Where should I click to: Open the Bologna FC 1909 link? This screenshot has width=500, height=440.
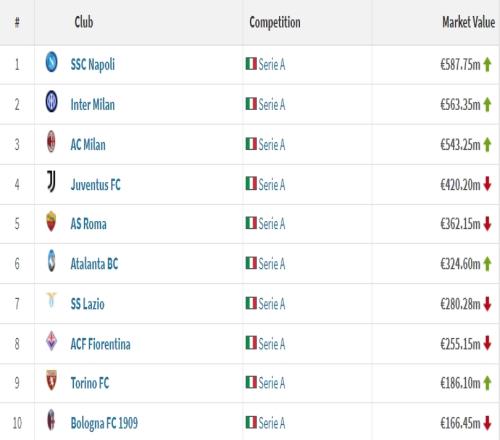pyautogui.click(x=104, y=423)
